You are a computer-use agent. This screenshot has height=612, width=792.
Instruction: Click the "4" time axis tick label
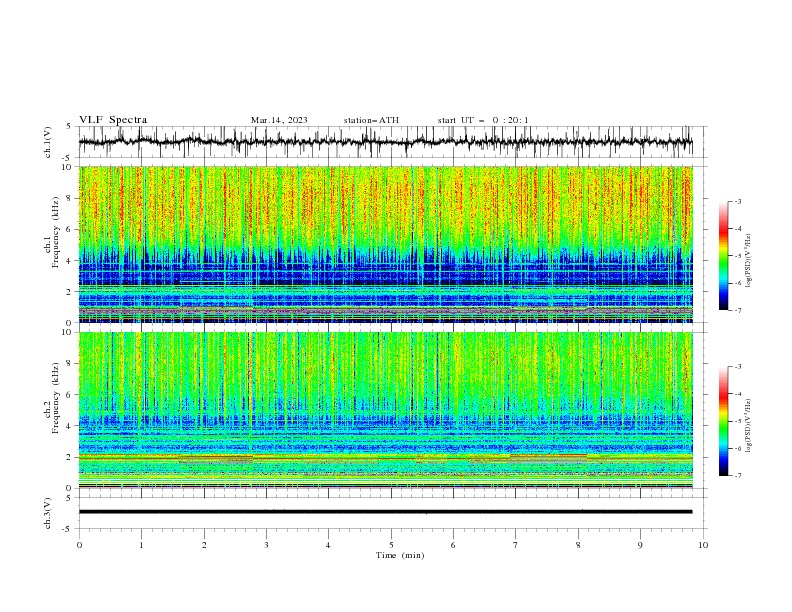pos(328,545)
